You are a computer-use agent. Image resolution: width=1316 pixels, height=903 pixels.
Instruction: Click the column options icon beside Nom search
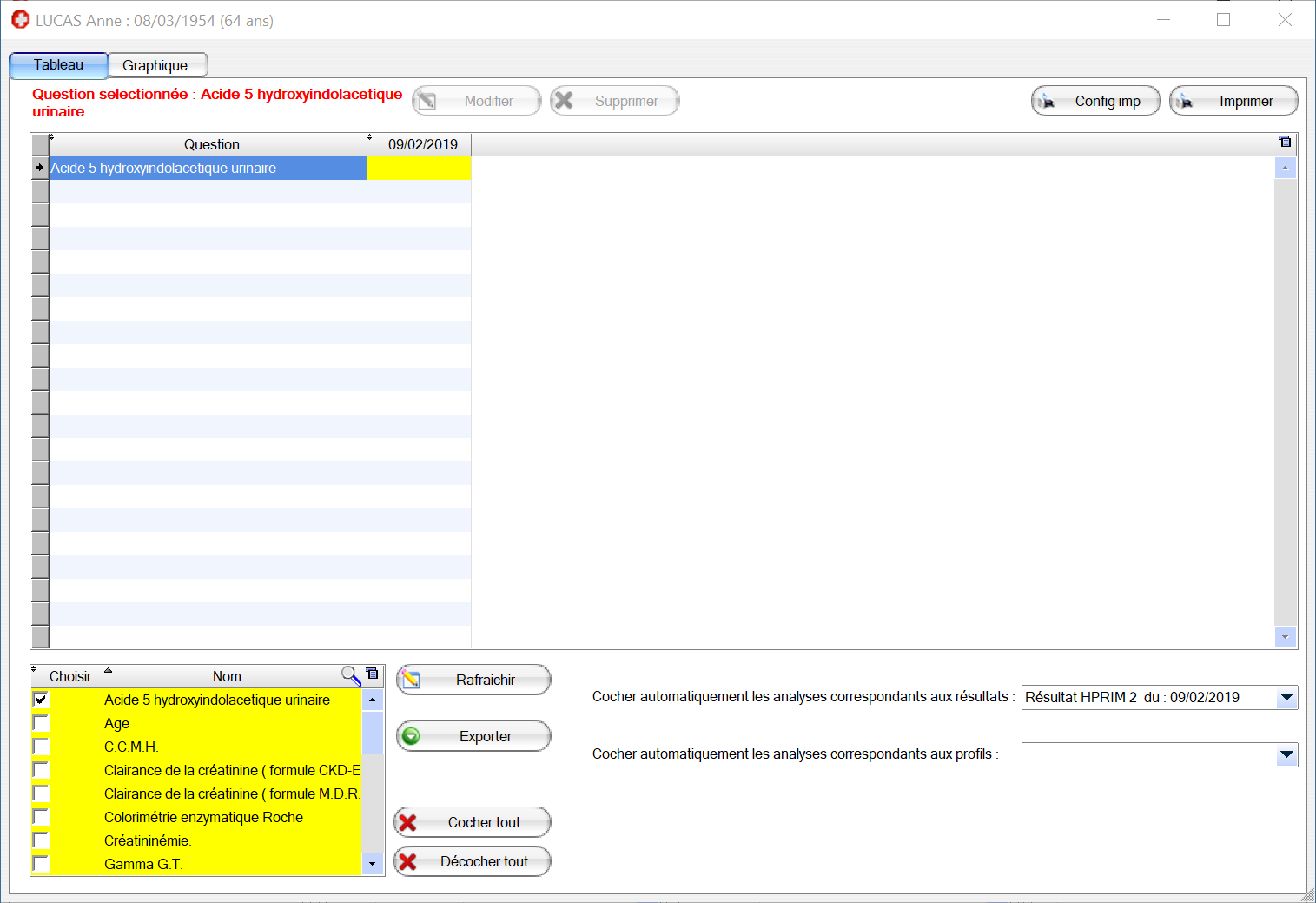pyautogui.click(x=373, y=674)
